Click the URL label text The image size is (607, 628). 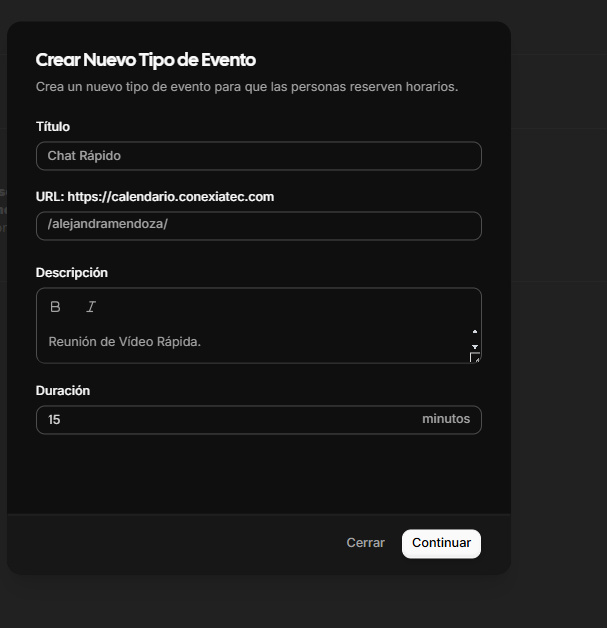point(154,197)
